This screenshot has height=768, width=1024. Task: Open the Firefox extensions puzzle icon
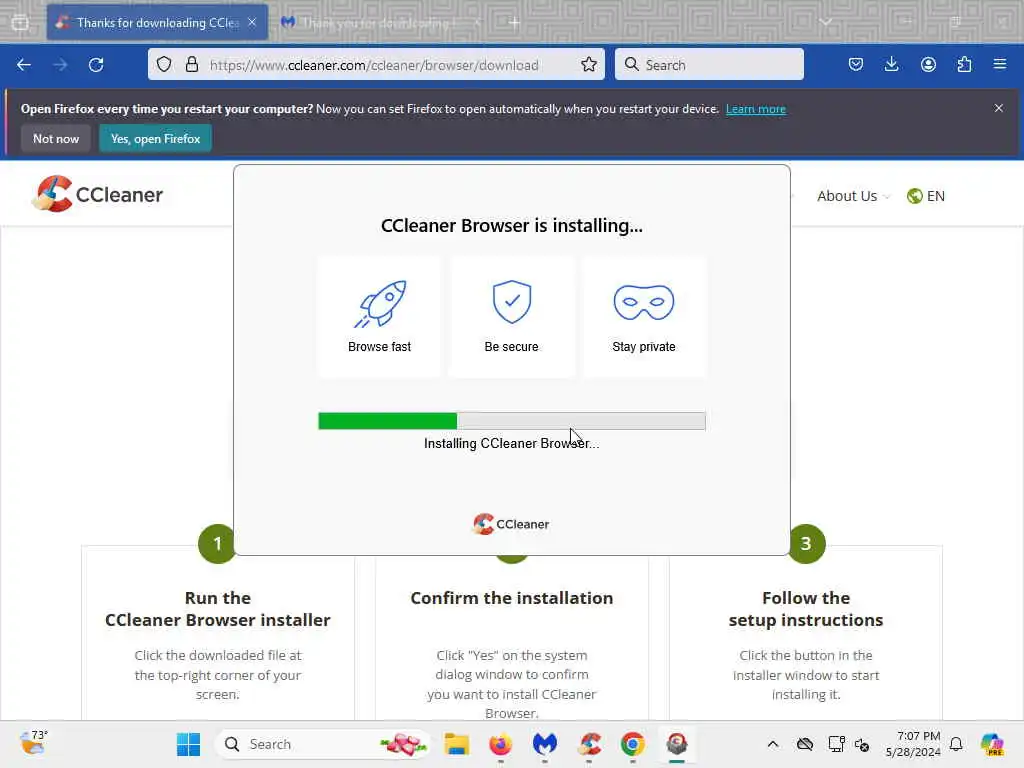point(964,64)
